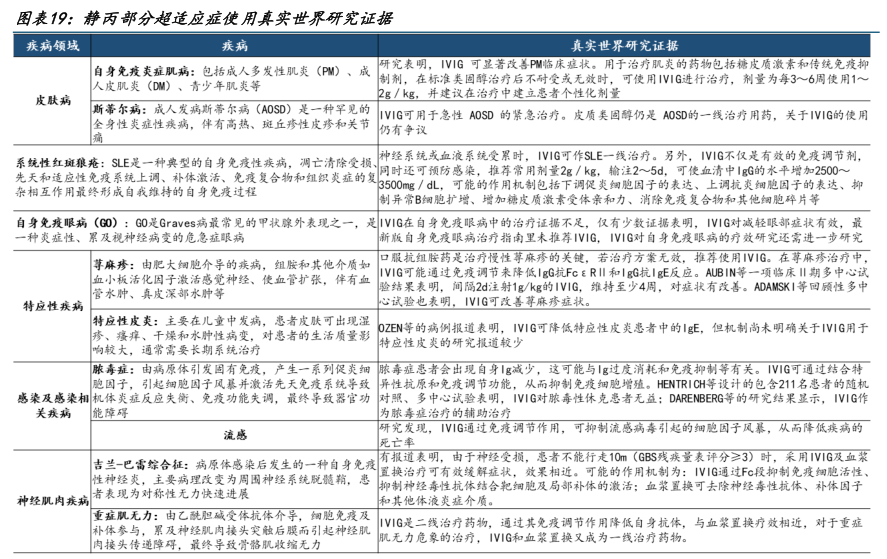The height and width of the screenshot is (559, 887).
Task: Select the 特应性皮炎 disease entry
Action: (119, 322)
